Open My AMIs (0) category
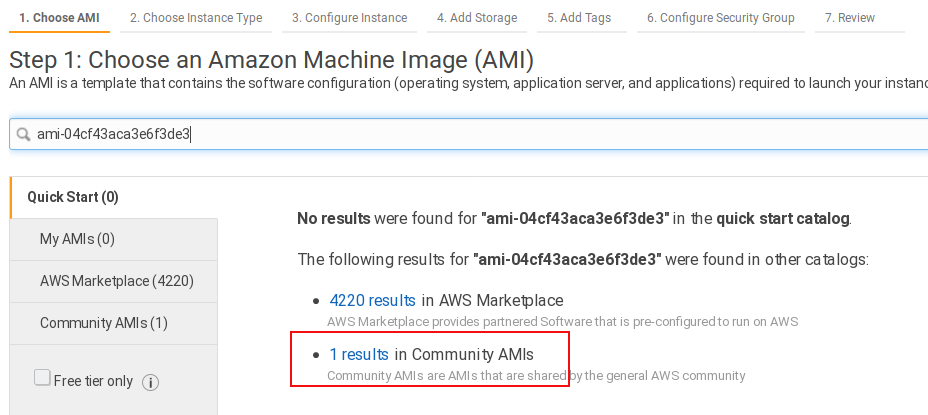 click(78, 239)
